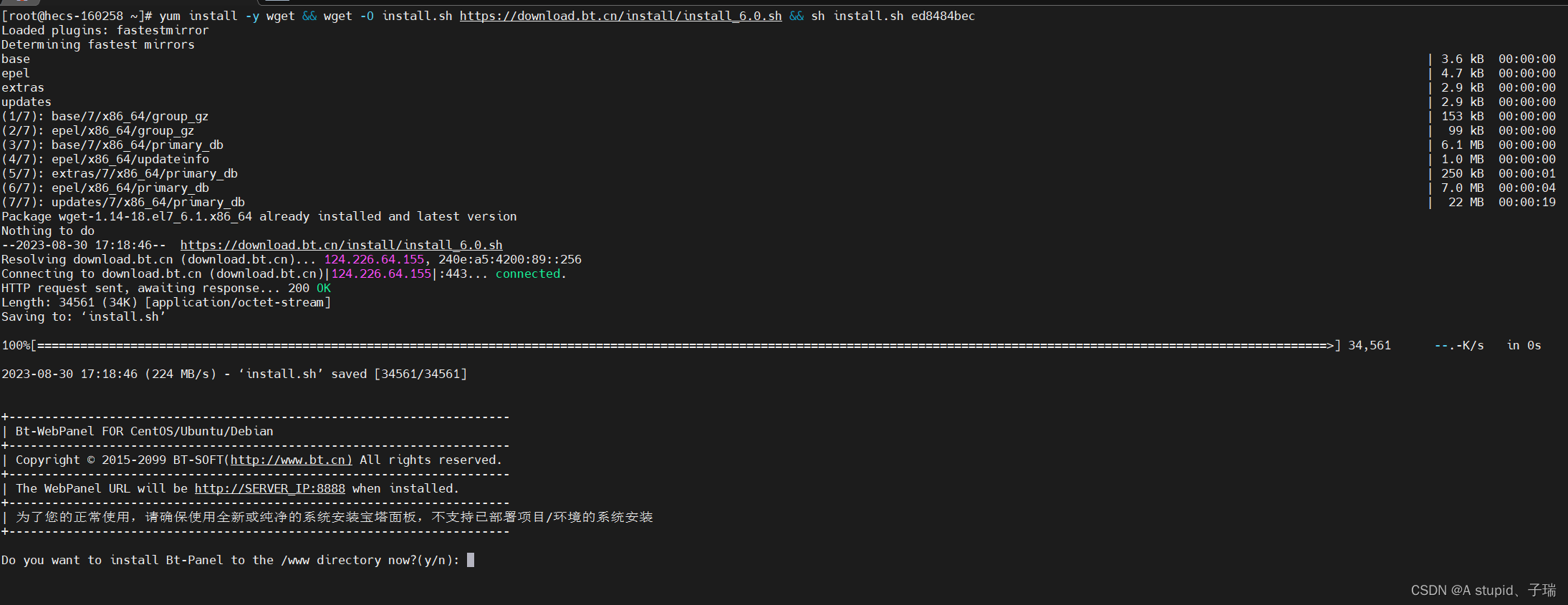Click the y/n install prompt cursor
Image resolution: width=1568 pixels, height=605 pixels.
[471, 560]
